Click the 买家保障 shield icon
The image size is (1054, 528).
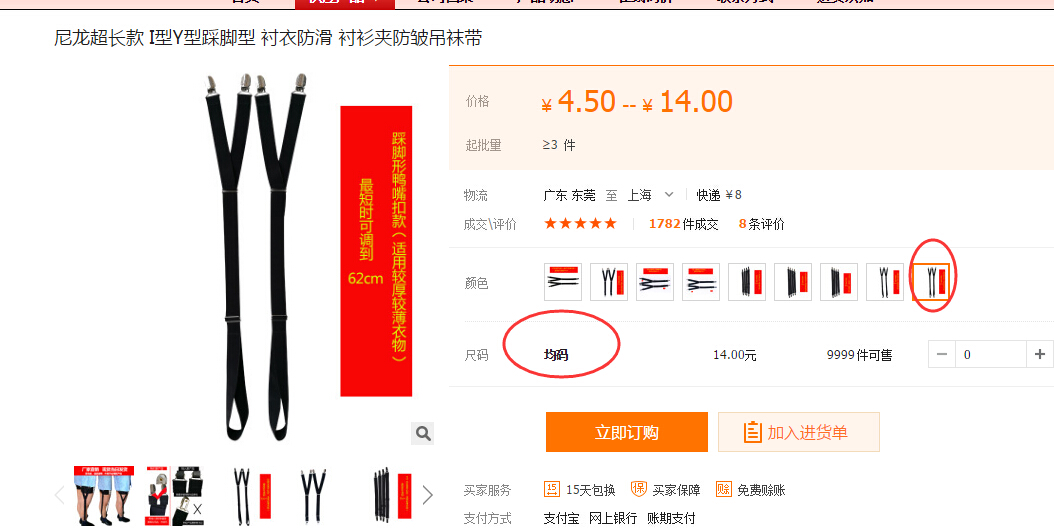[638, 489]
